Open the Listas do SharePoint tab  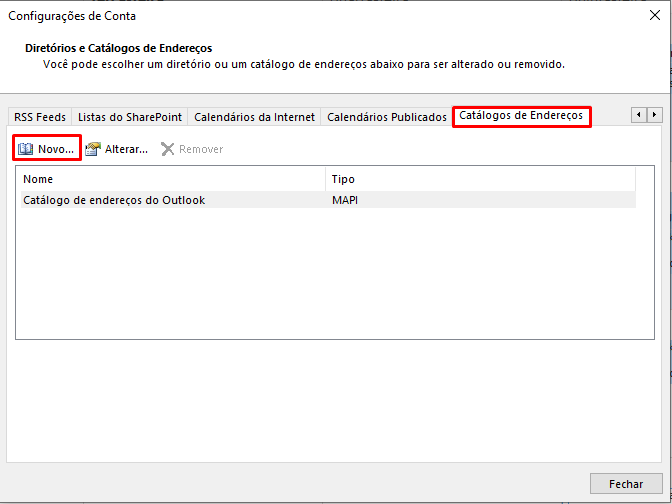pos(130,117)
